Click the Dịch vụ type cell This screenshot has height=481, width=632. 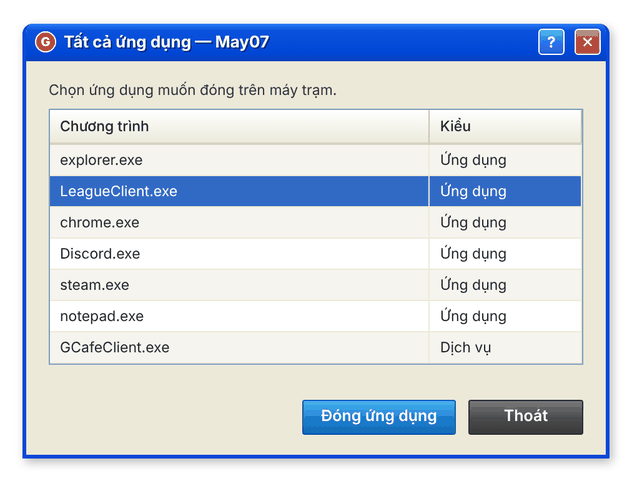click(505, 348)
